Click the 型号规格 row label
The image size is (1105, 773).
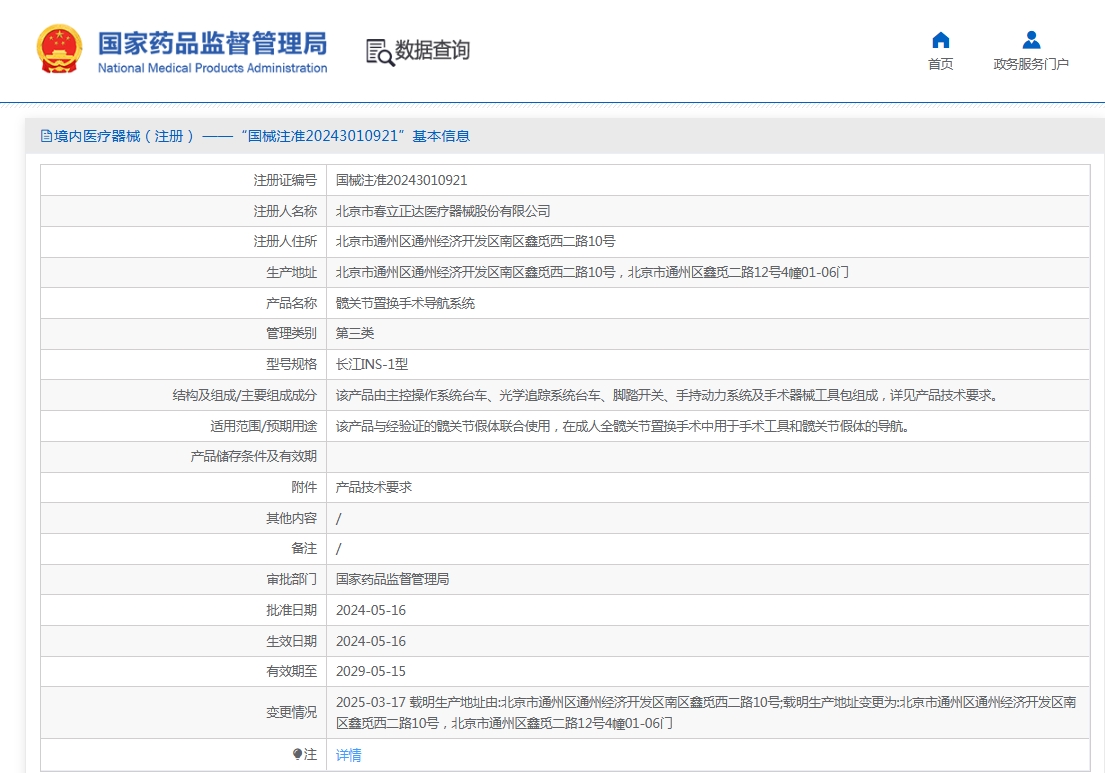[291, 364]
